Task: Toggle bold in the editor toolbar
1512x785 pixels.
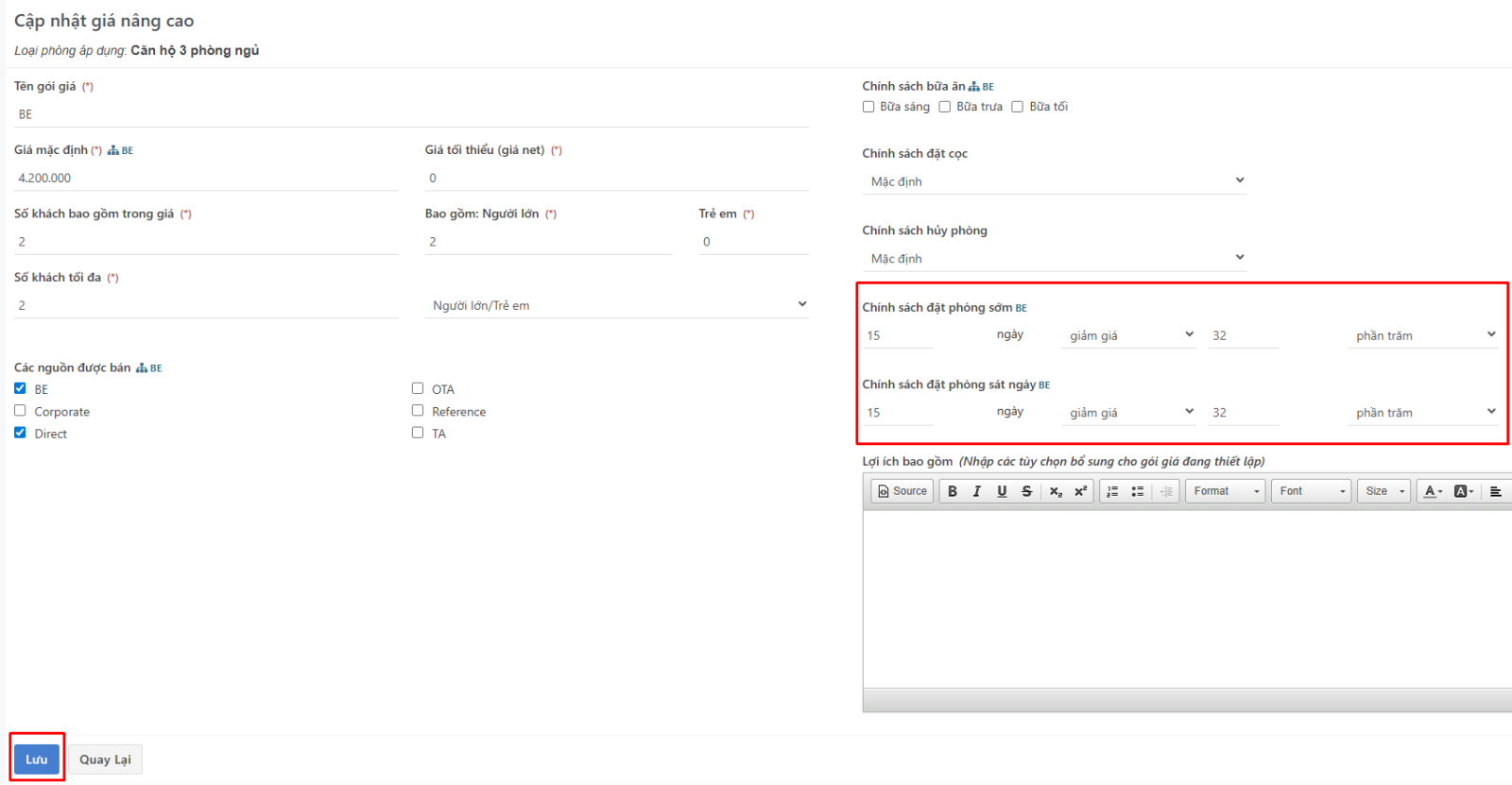Action: (953, 491)
